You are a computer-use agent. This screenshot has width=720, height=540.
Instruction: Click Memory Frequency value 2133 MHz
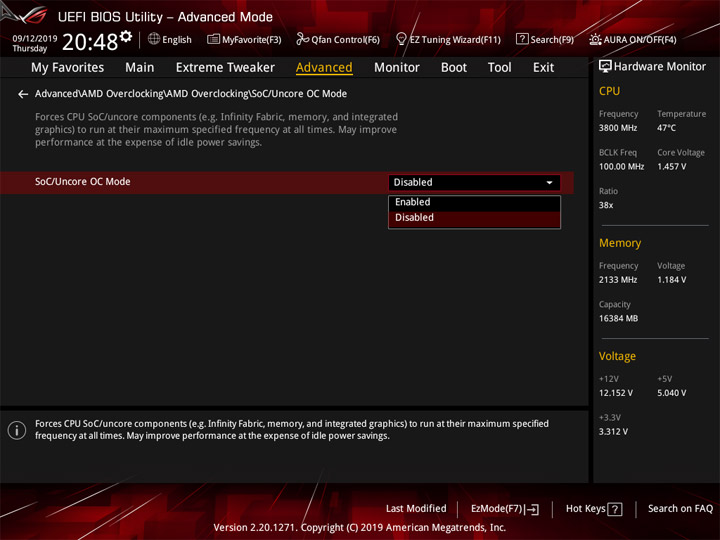click(618, 280)
